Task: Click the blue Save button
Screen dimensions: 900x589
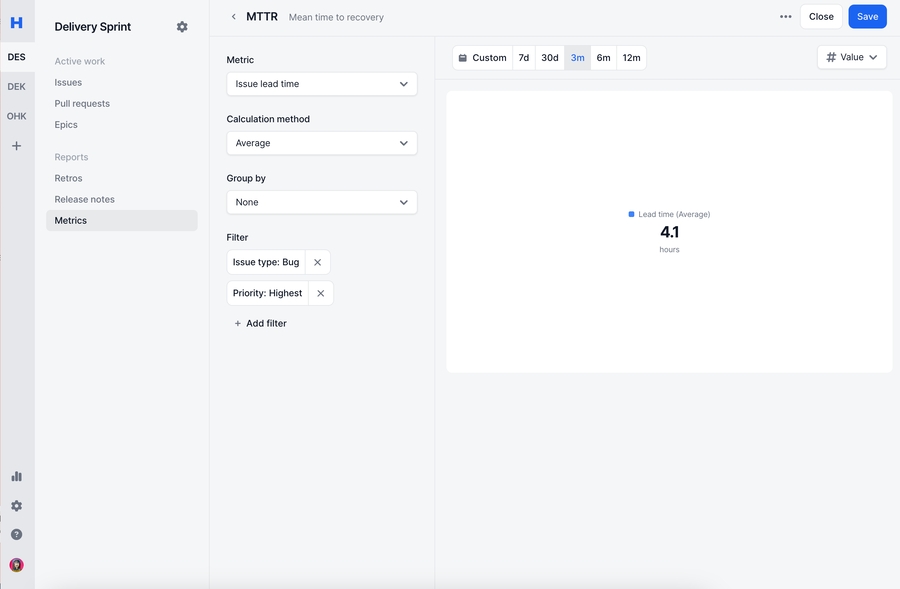Action: [x=867, y=17]
